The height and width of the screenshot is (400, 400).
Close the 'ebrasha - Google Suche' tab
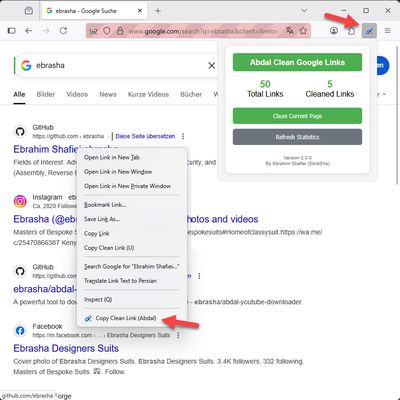[x=140, y=11]
